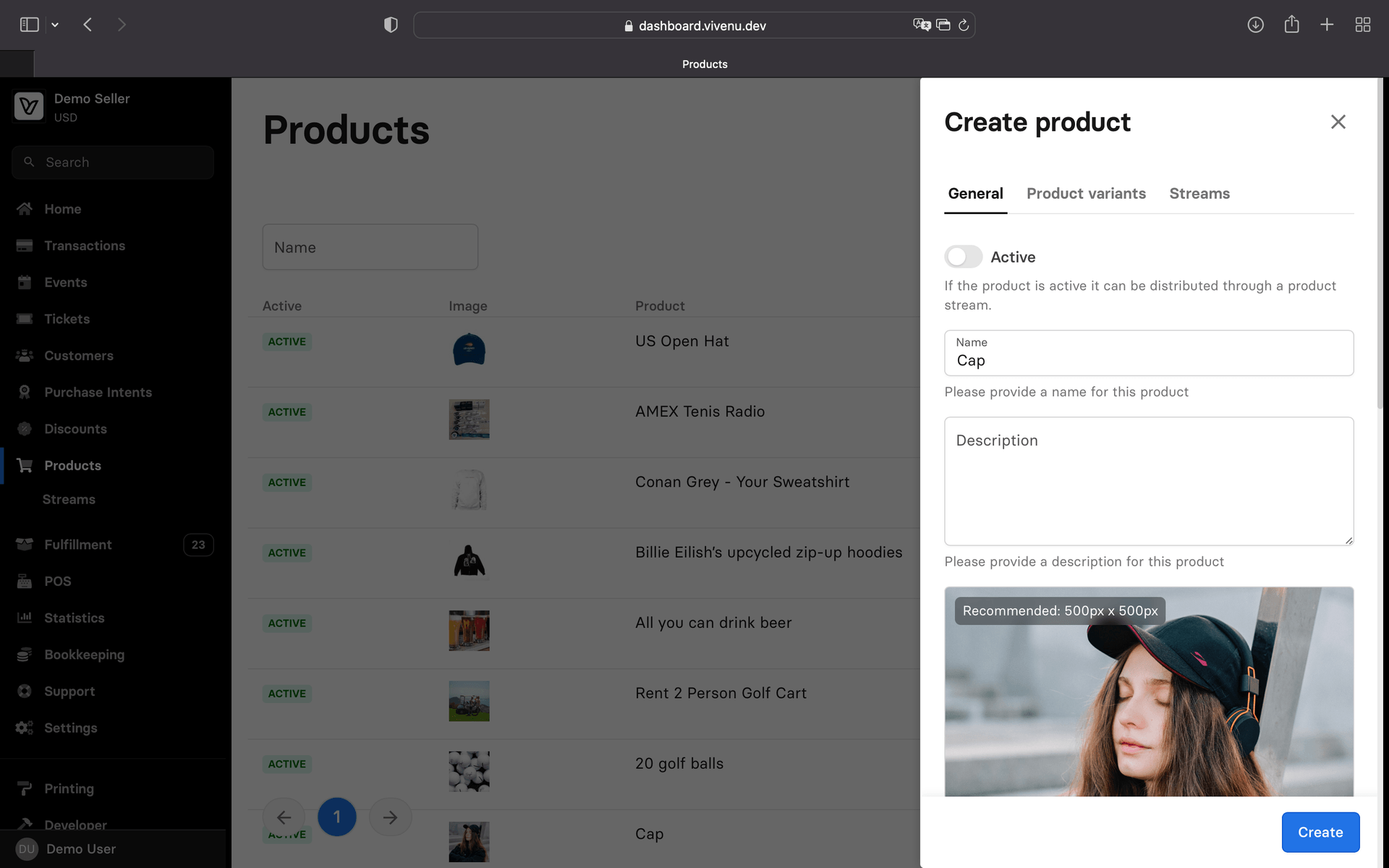
Task: Go back in Safari history
Action: coord(88,25)
